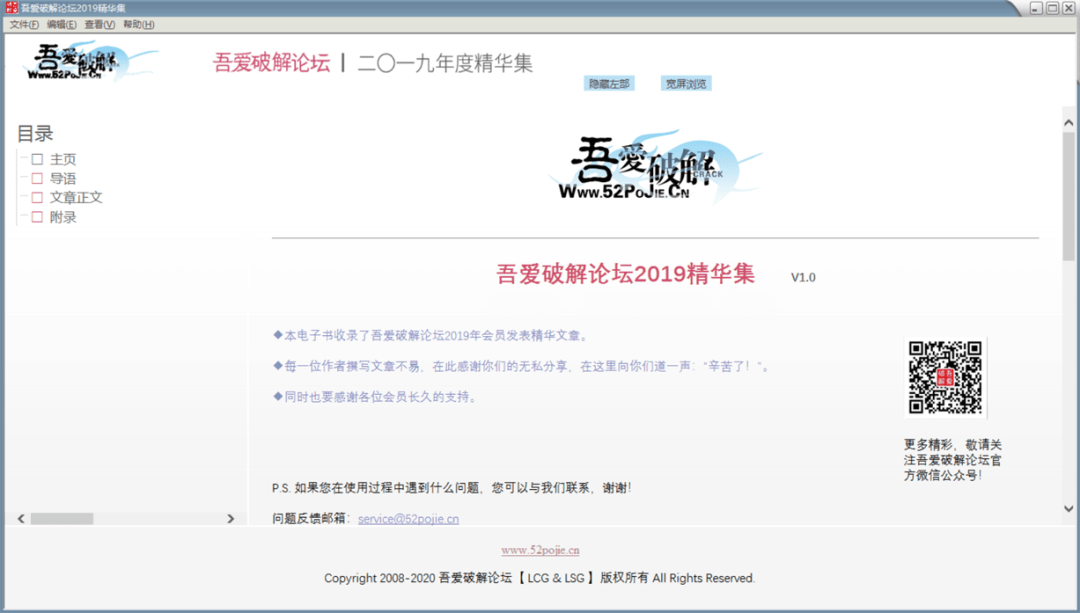Open the www.52pojie.cn footer link

click(x=540, y=550)
